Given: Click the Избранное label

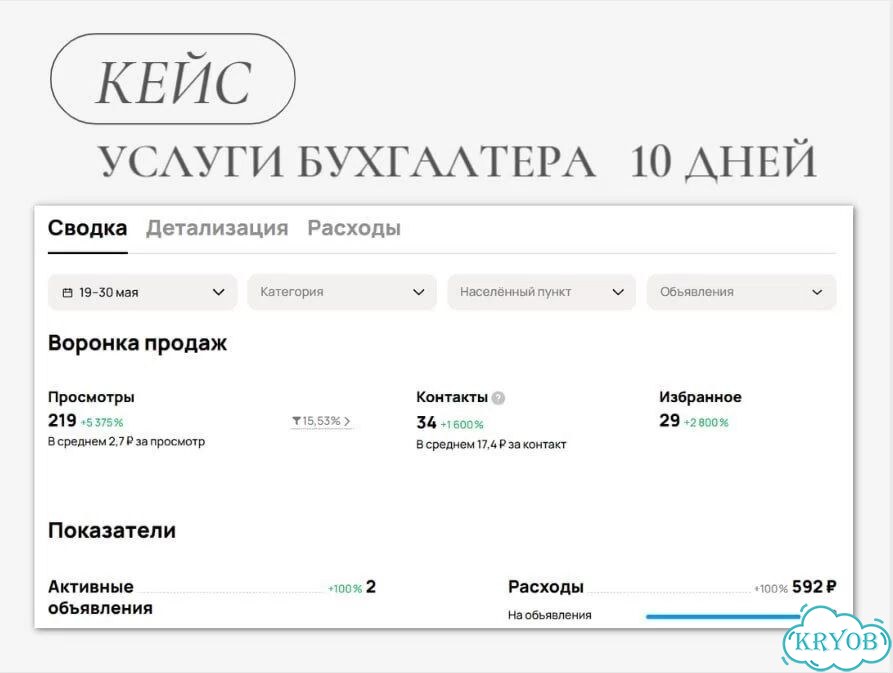Looking at the screenshot, I should click(x=701, y=397).
